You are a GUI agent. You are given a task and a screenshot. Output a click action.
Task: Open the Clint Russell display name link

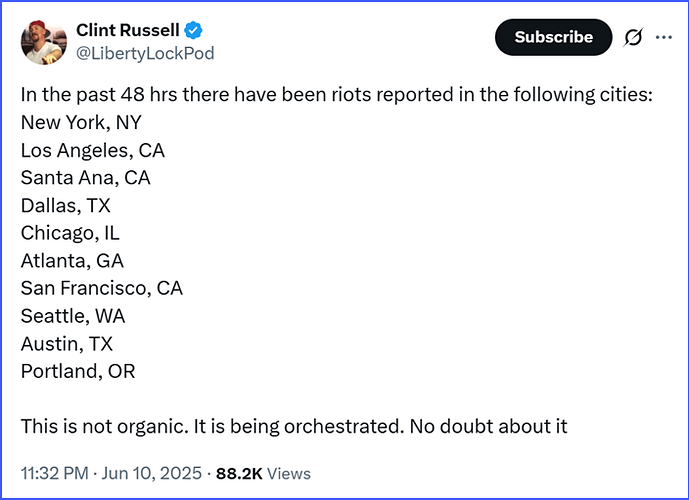click(x=128, y=30)
